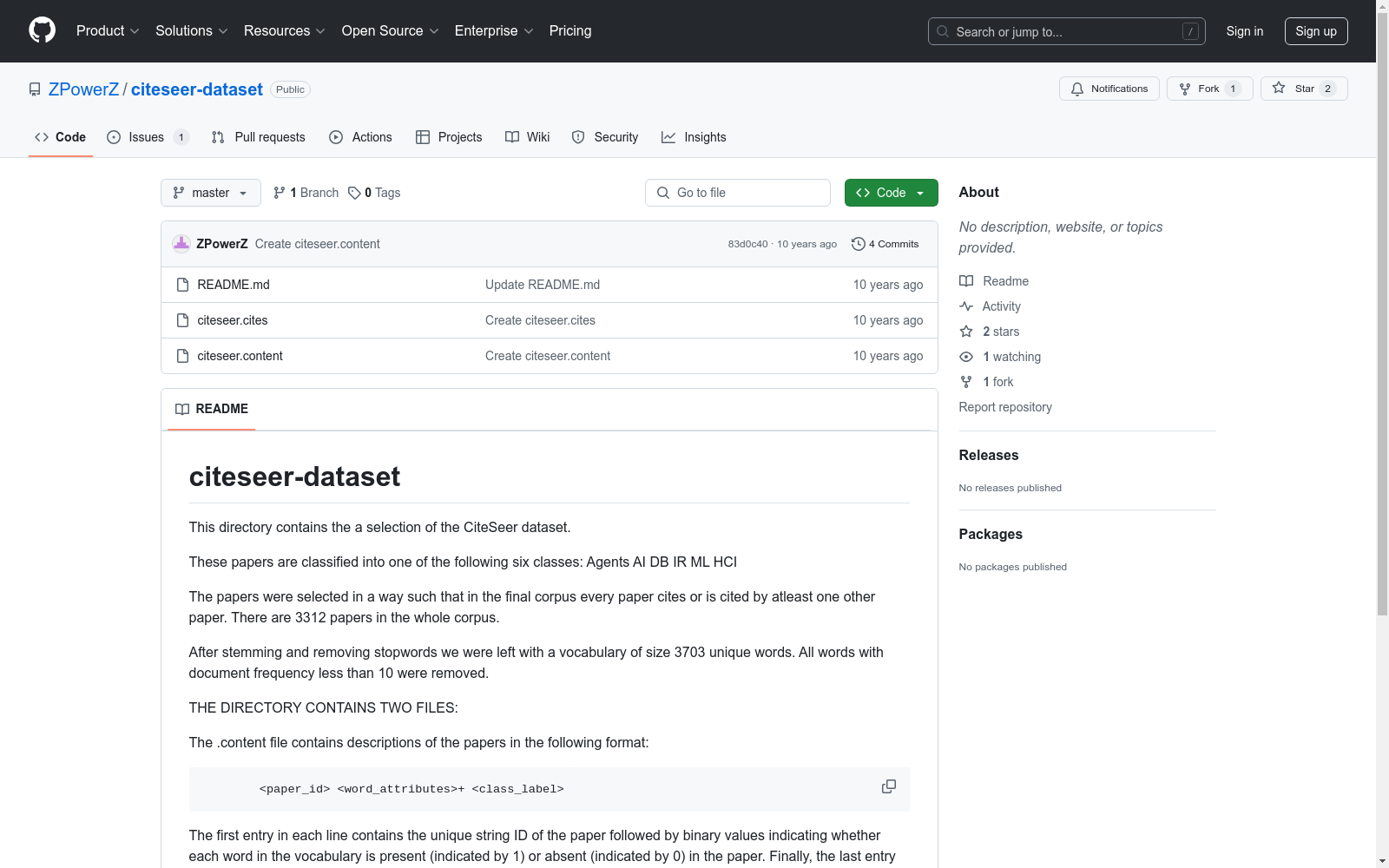Select the Code tab
The image size is (1389, 868).
click(x=61, y=137)
